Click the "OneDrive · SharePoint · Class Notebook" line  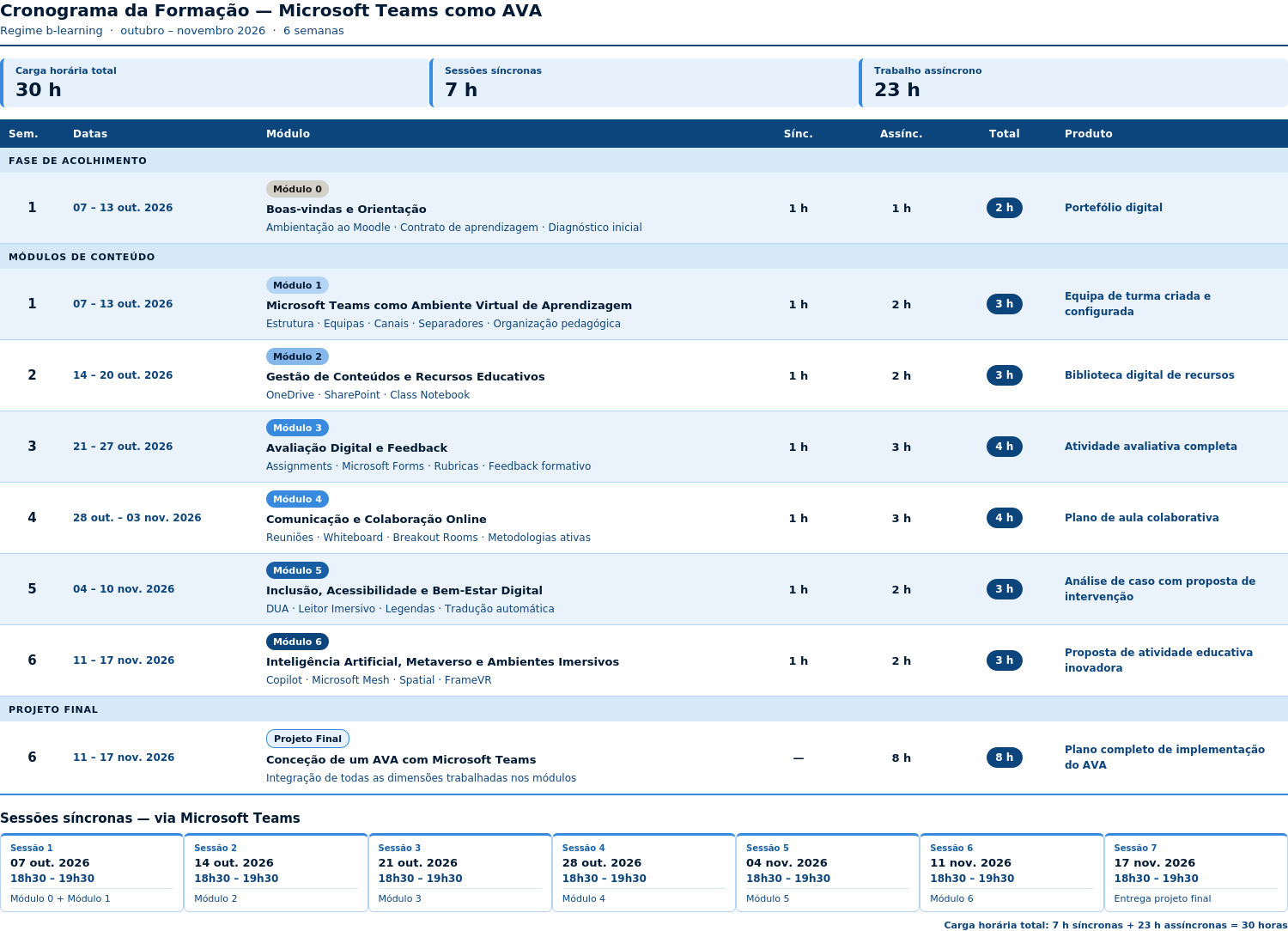click(x=368, y=395)
